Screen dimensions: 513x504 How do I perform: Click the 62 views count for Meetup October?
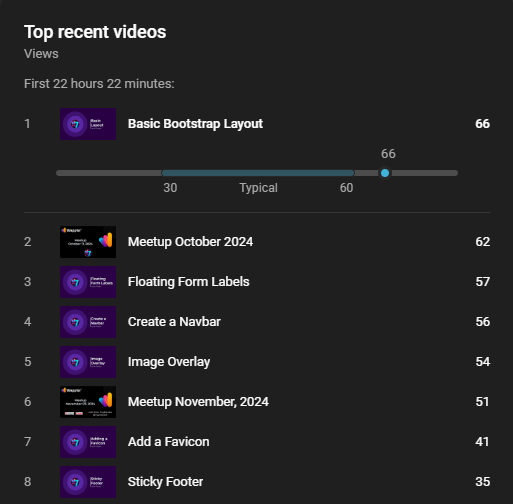coord(483,242)
